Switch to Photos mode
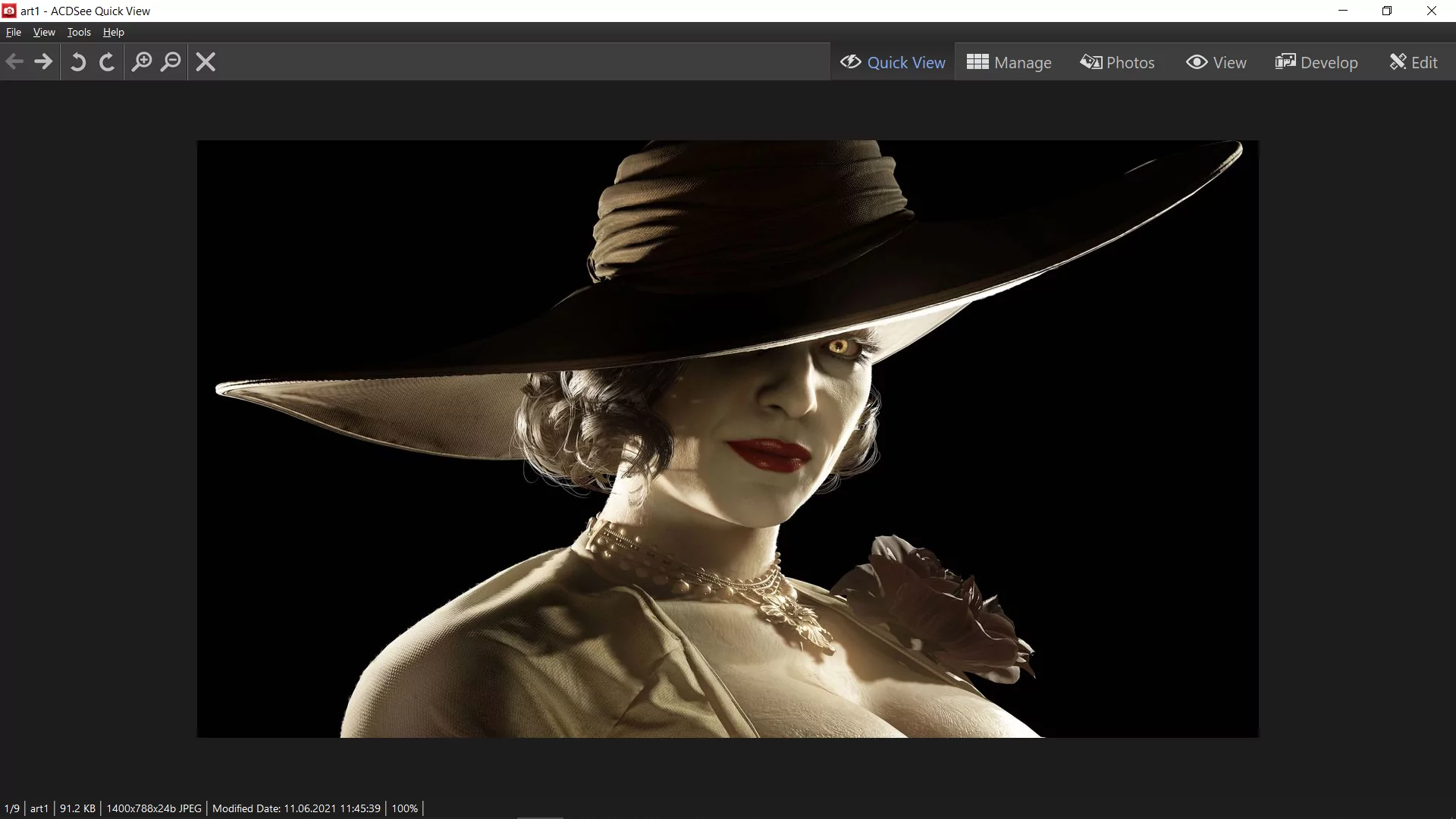 [x=1118, y=62]
